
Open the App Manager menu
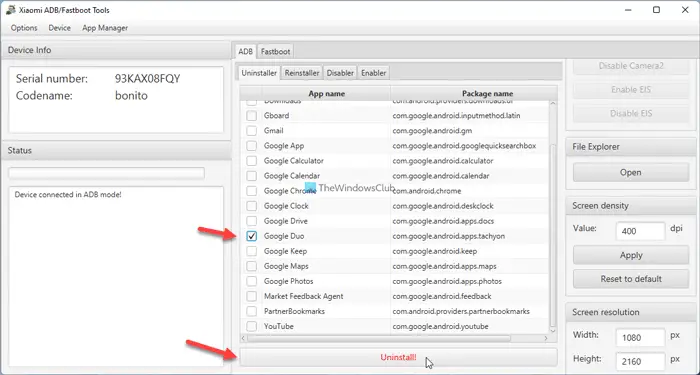pos(105,28)
